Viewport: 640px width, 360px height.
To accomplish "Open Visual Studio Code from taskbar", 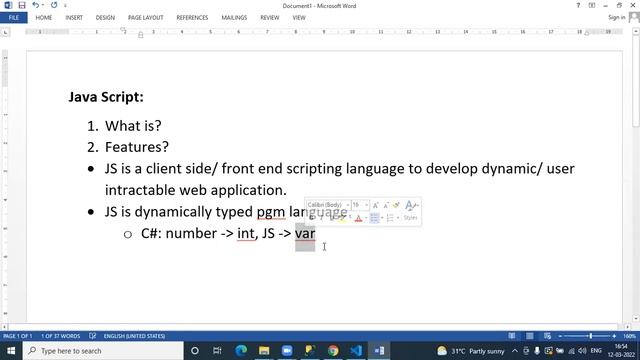I will 356,351.
